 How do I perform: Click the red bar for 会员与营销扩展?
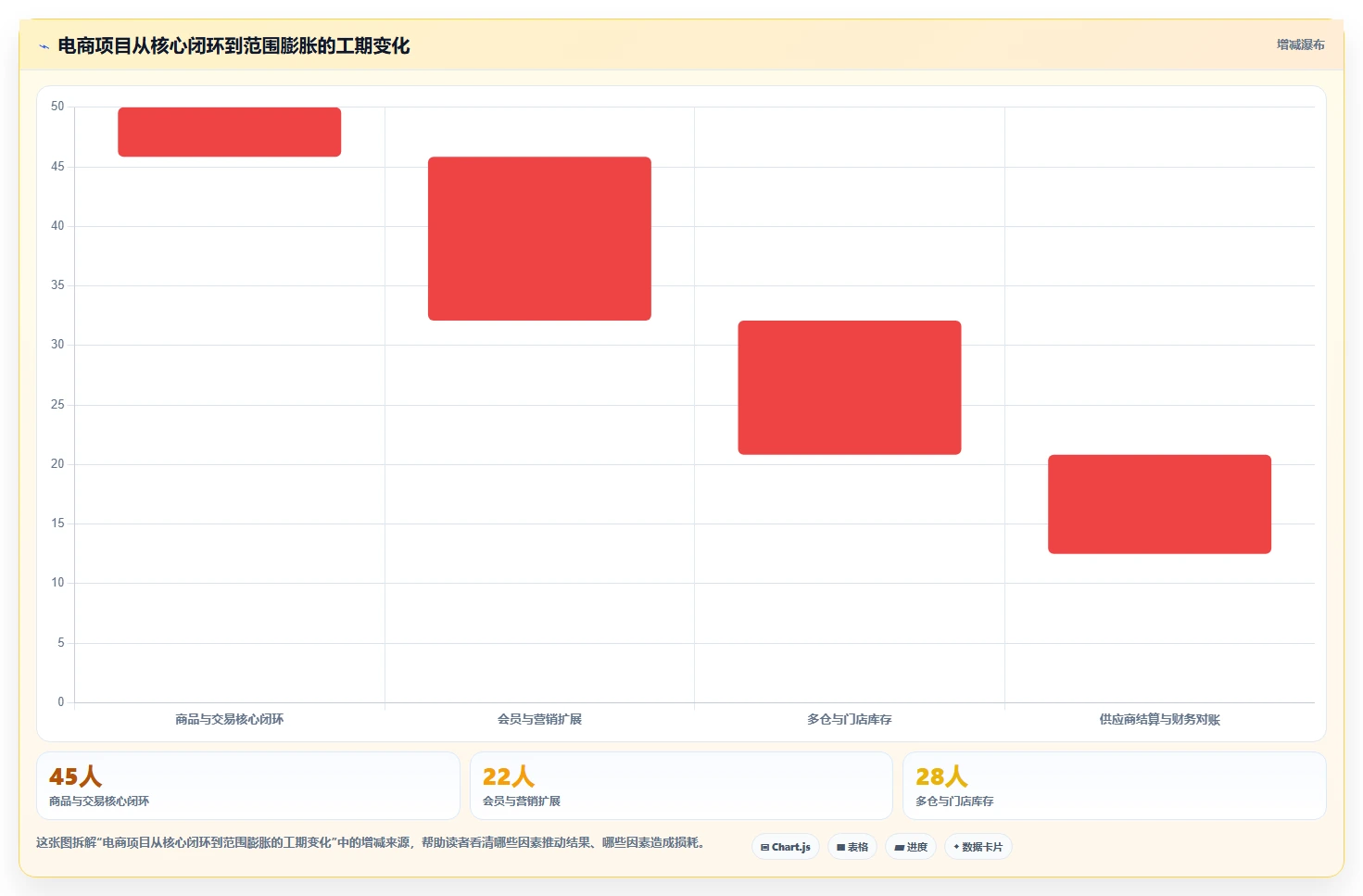click(539, 238)
